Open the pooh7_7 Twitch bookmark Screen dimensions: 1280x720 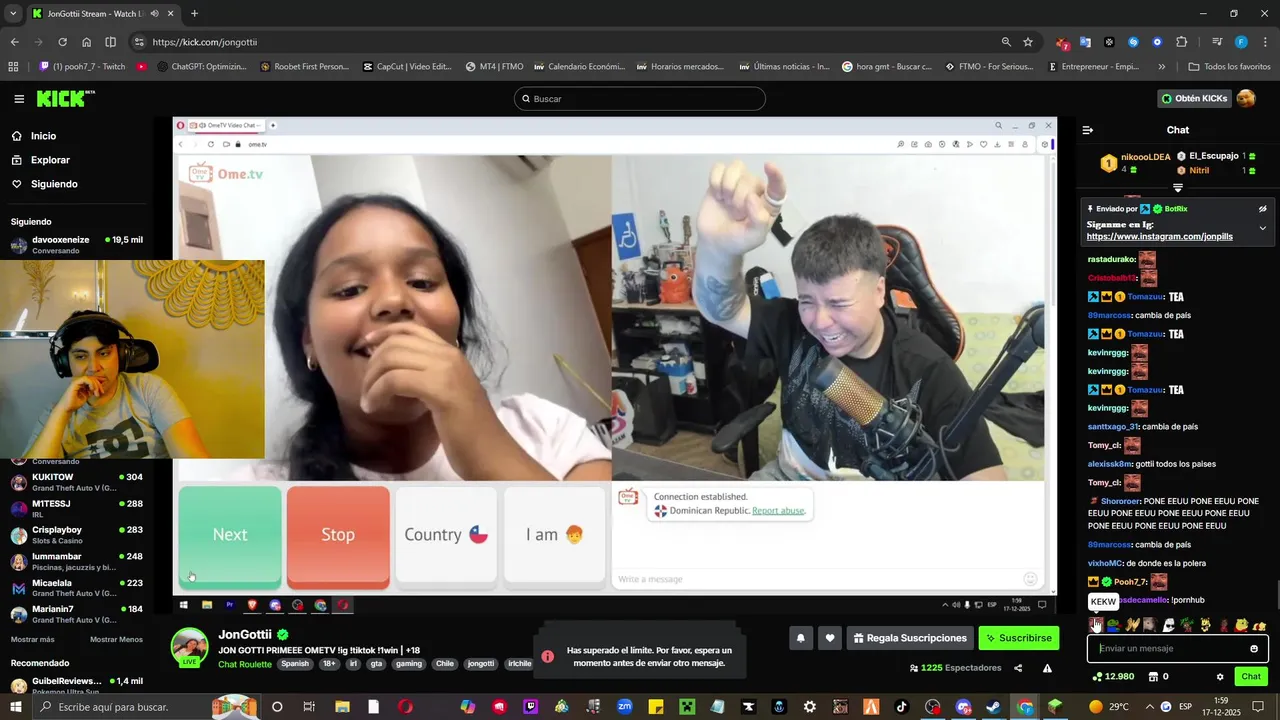tap(82, 67)
